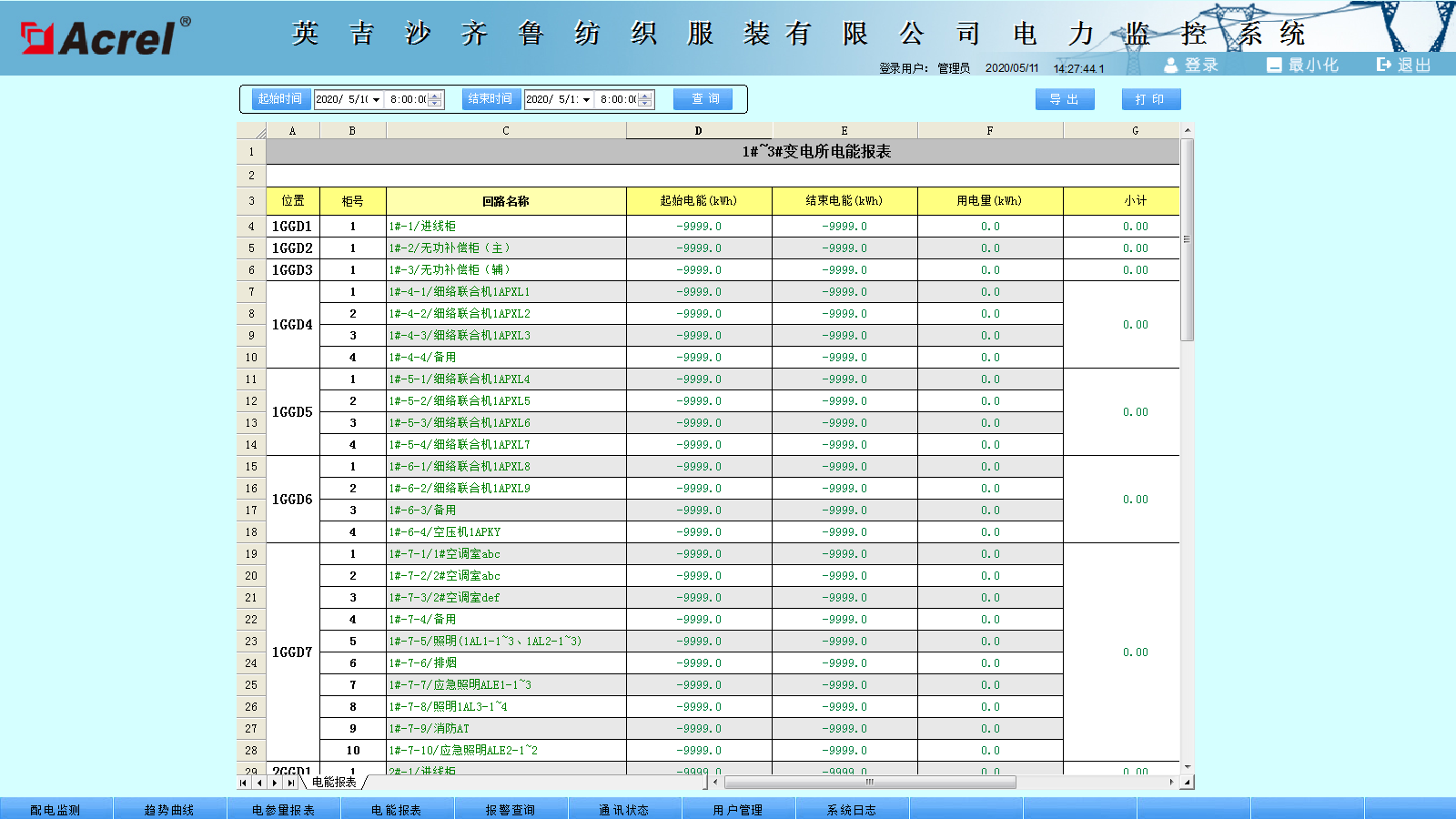This screenshot has height=819, width=1456.
Task: Click the start time spinner control
Action: [x=435, y=99]
